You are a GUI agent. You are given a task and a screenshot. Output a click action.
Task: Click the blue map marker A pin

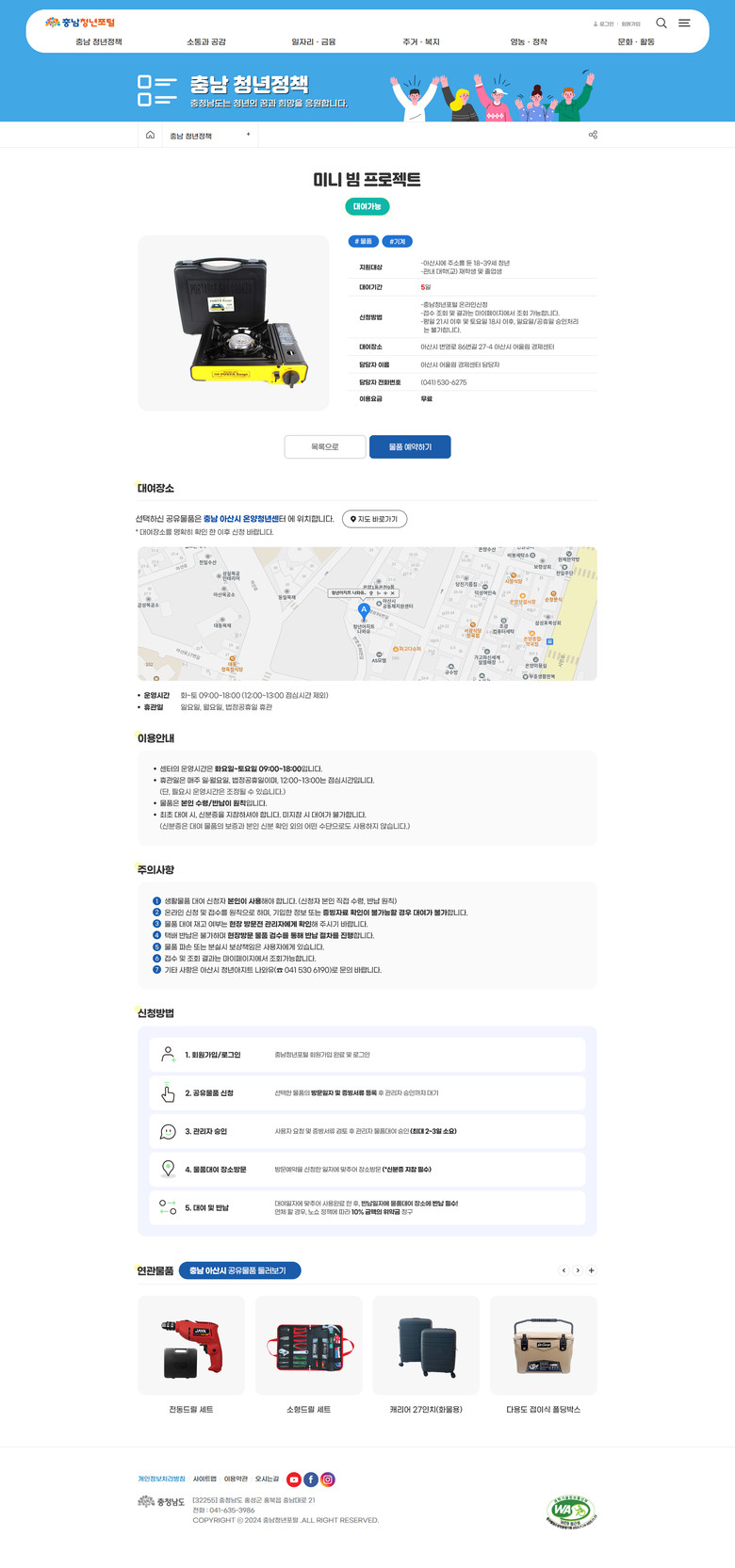pyautogui.click(x=364, y=611)
